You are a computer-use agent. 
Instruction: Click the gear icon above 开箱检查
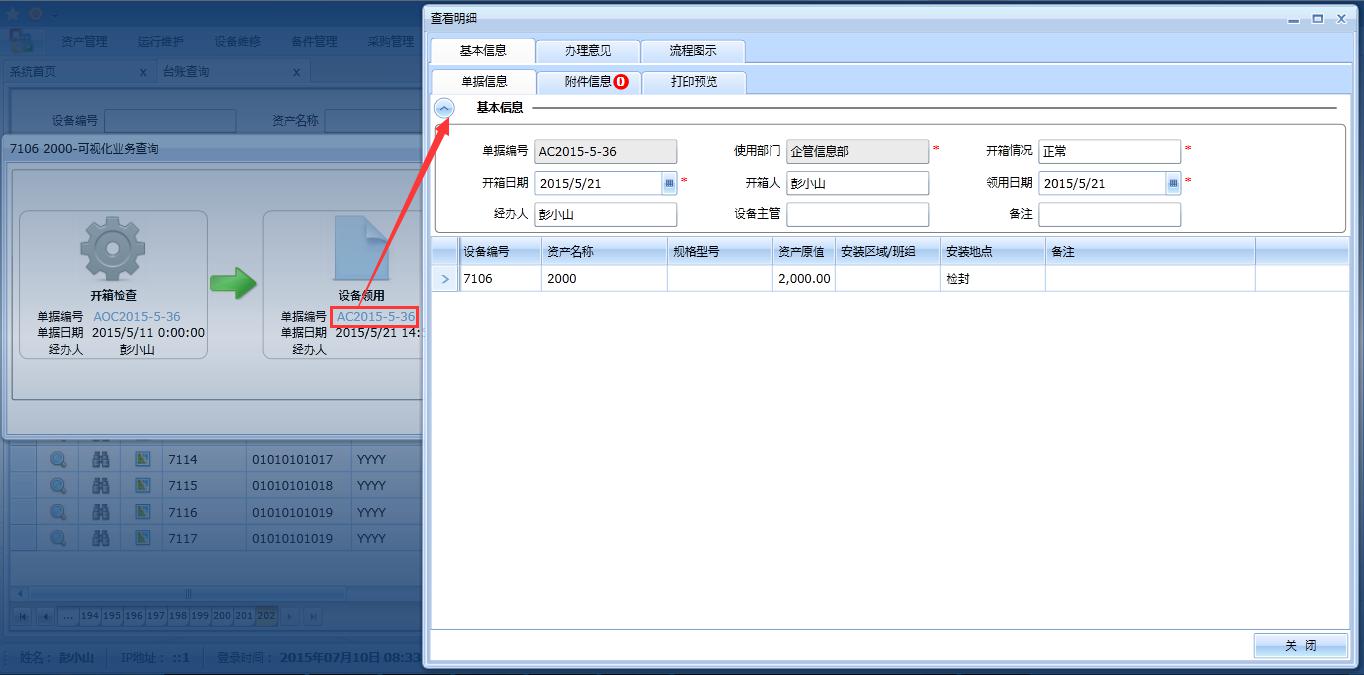click(x=112, y=249)
